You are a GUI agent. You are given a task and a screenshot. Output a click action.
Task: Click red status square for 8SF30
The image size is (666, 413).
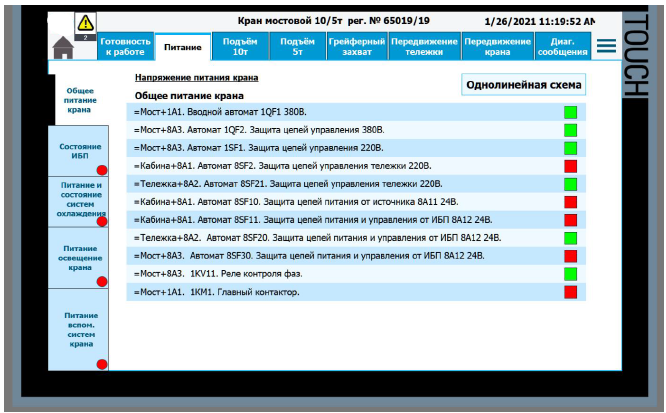pyautogui.click(x=570, y=256)
